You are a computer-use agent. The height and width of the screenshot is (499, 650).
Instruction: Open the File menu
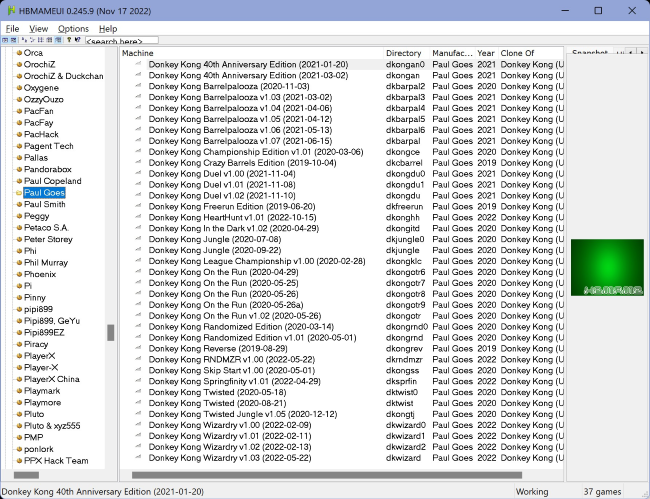coord(12,29)
